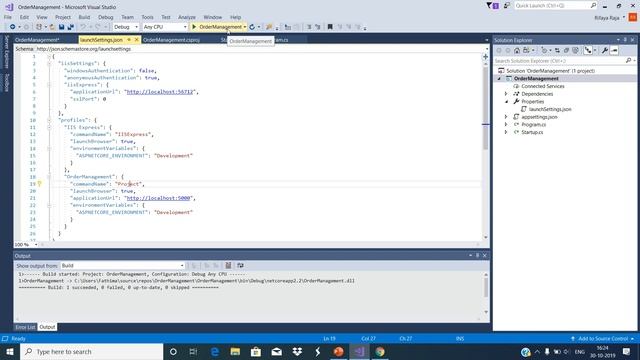Open the File menu
This screenshot has height=360, width=640.
[8, 17]
